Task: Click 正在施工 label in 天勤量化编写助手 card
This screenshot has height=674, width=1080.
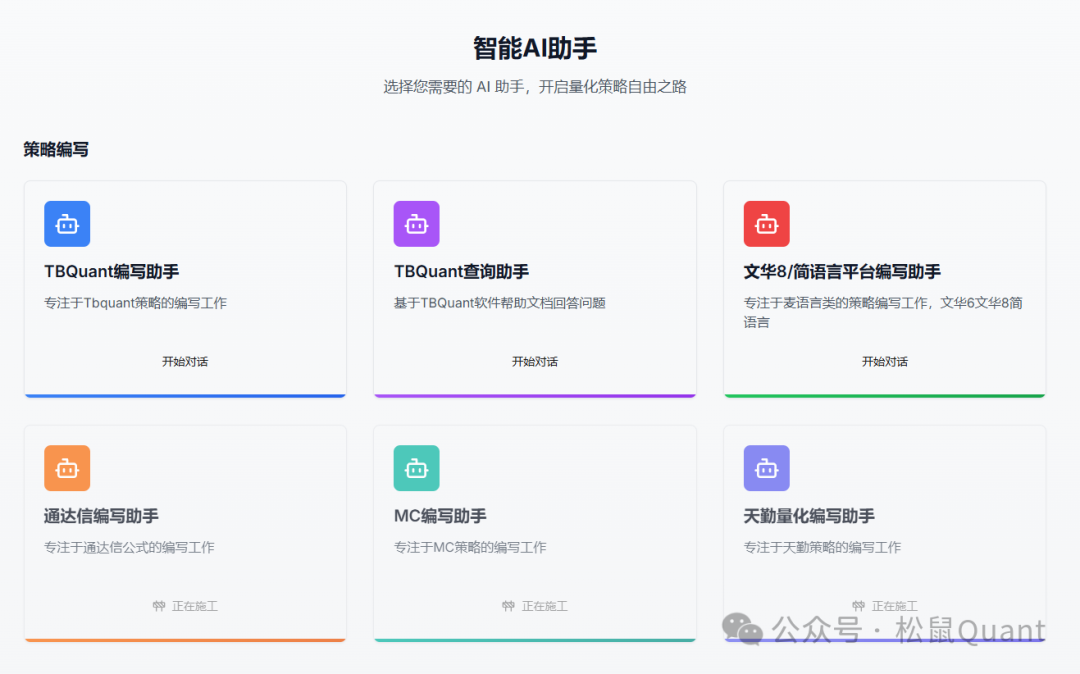Action: (x=894, y=606)
